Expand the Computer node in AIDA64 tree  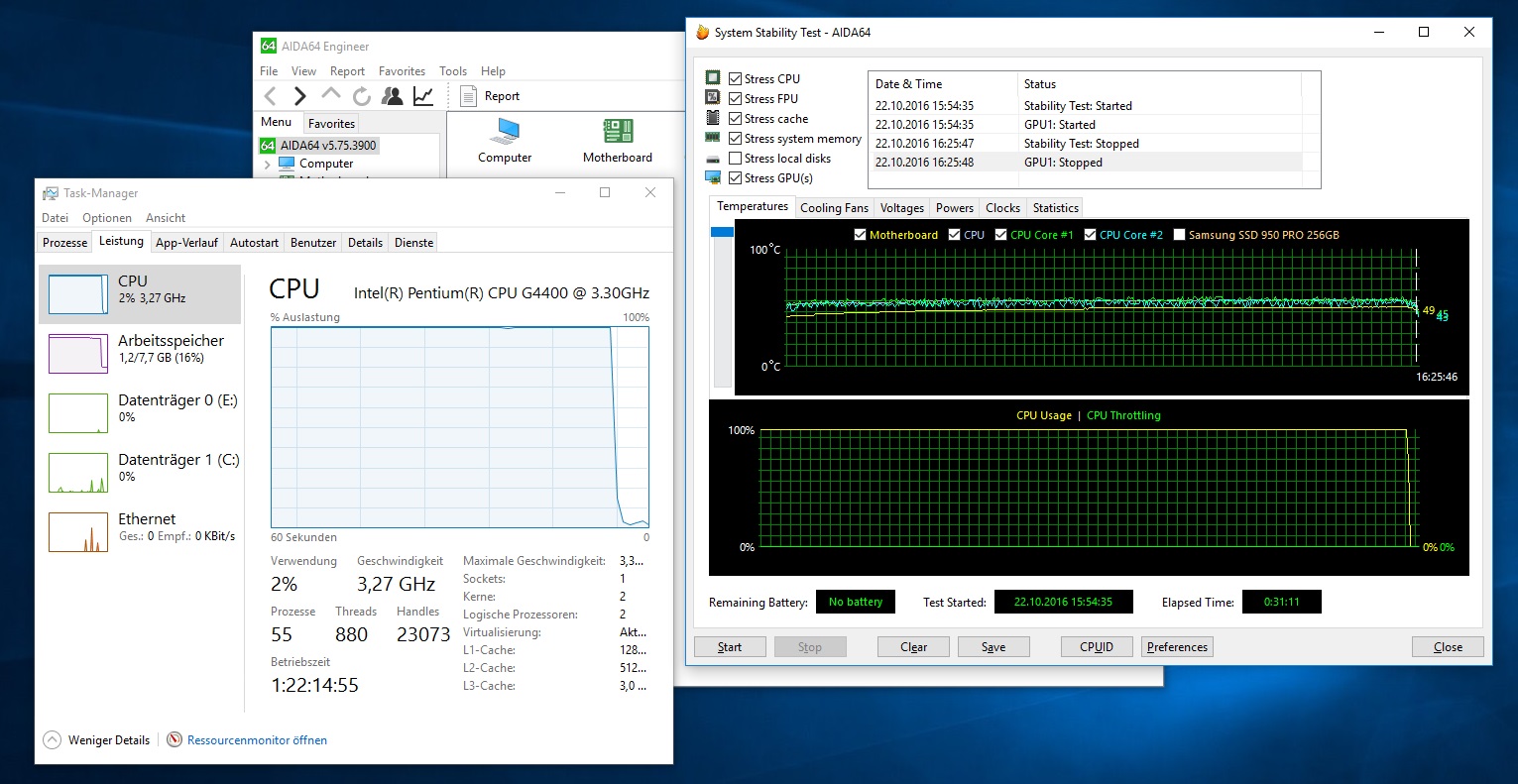(268, 164)
